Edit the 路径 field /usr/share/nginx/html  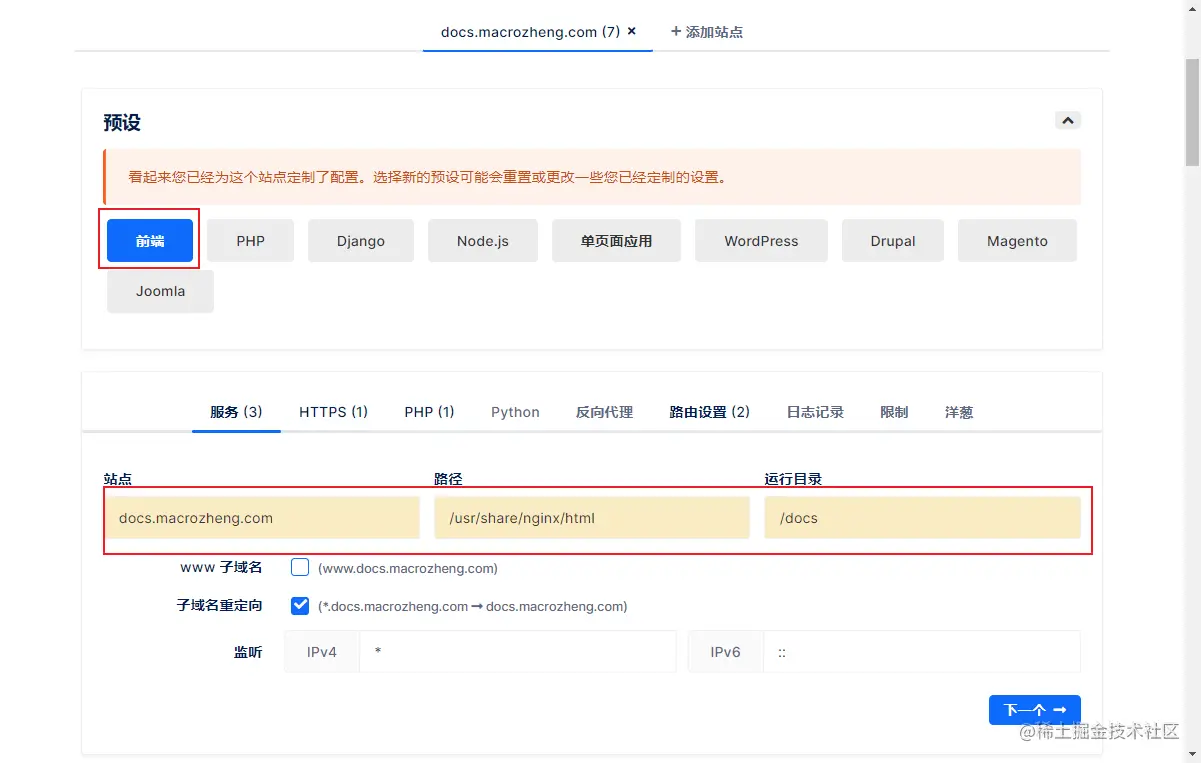click(x=592, y=518)
